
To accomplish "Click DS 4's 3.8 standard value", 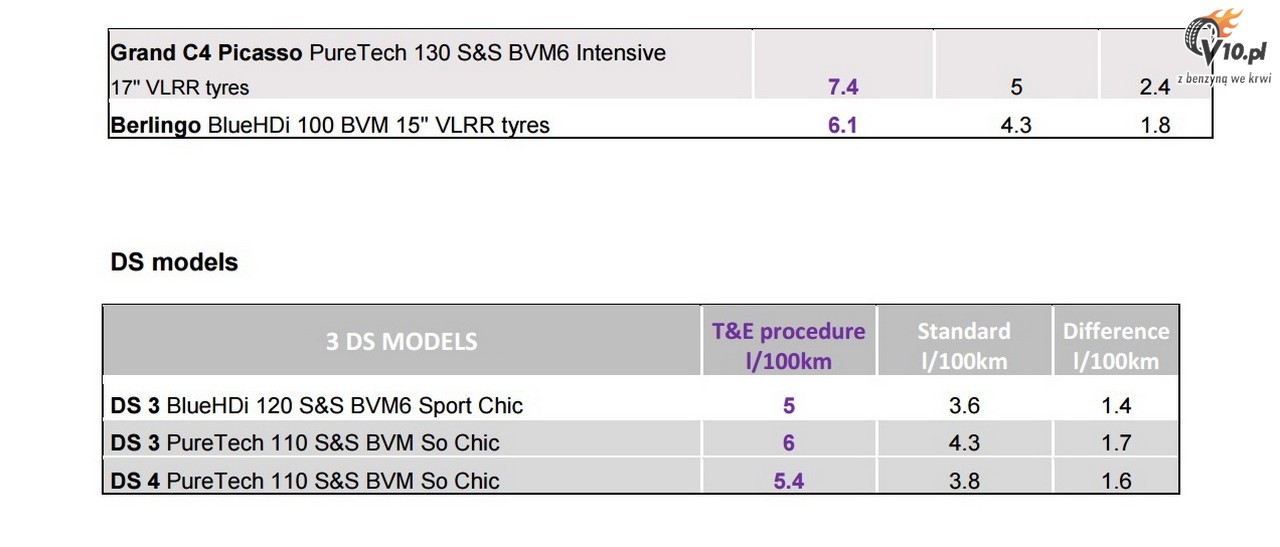I will pos(964,481).
